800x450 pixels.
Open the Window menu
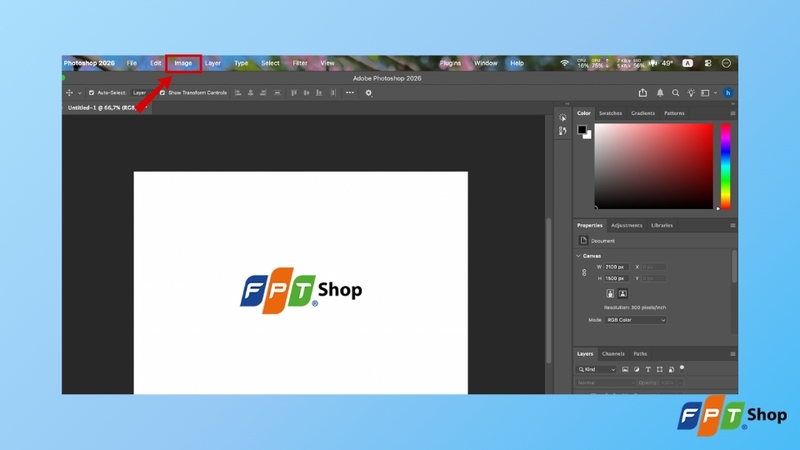[x=486, y=63]
